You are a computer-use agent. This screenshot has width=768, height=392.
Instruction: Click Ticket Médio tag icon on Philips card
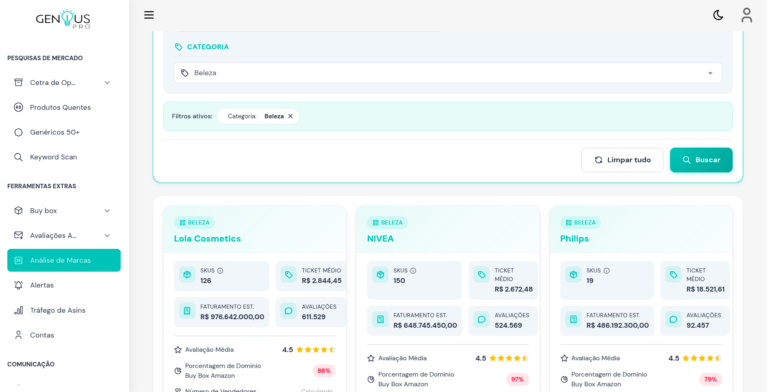click(x=673, y=275)
